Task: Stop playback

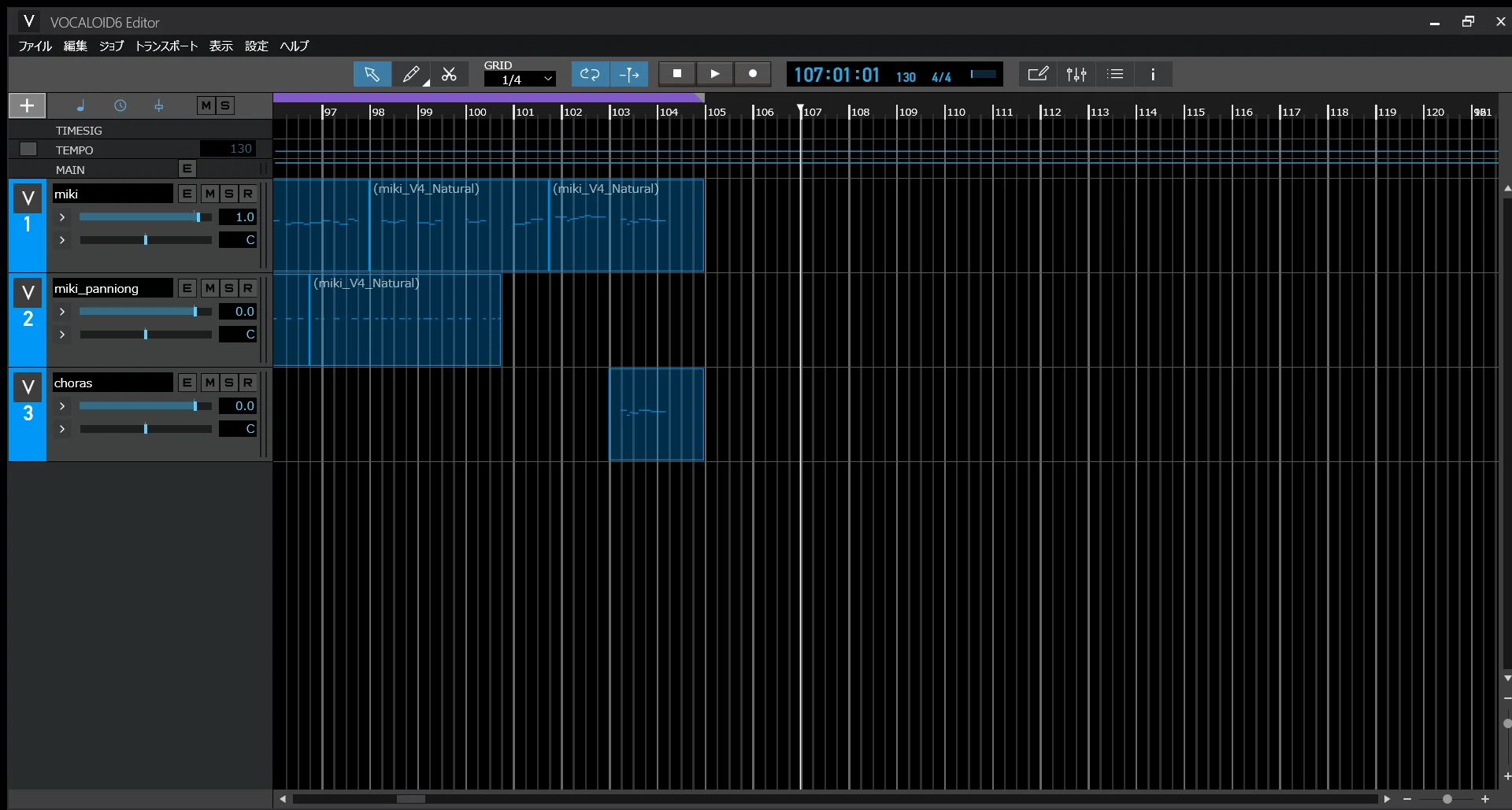Action: (676, 73)
